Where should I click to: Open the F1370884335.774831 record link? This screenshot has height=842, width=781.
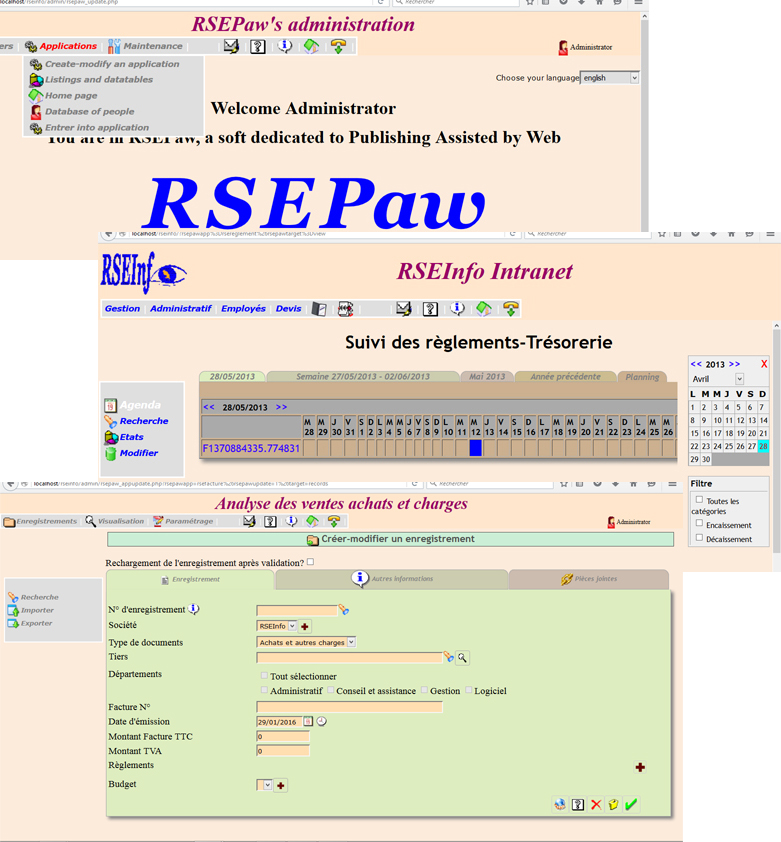click(251, 448)
